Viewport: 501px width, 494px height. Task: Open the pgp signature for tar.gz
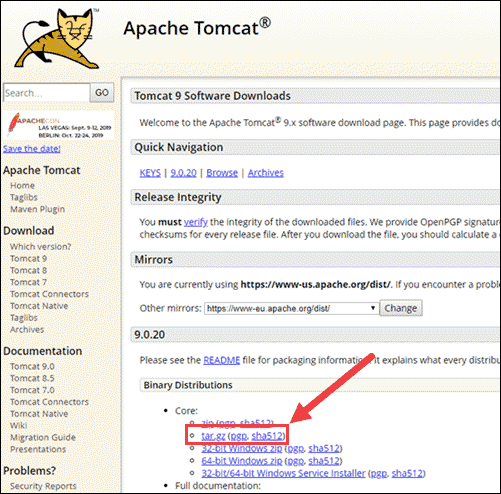click(239, 436)
